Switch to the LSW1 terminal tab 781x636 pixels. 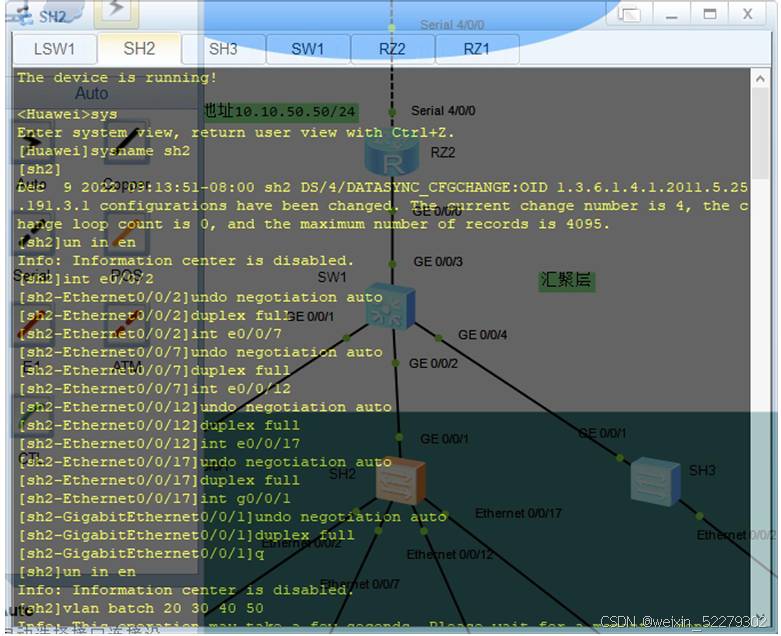pos(54,49)
